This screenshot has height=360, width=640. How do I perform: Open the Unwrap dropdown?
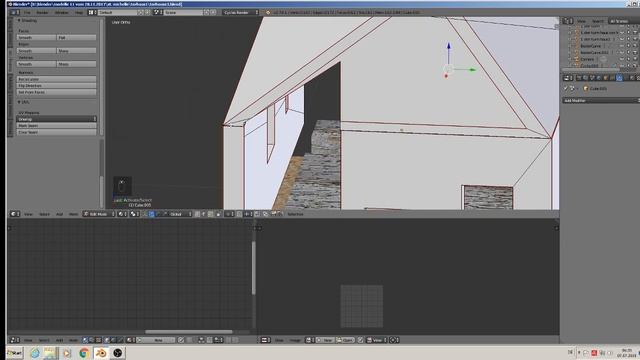56,119
